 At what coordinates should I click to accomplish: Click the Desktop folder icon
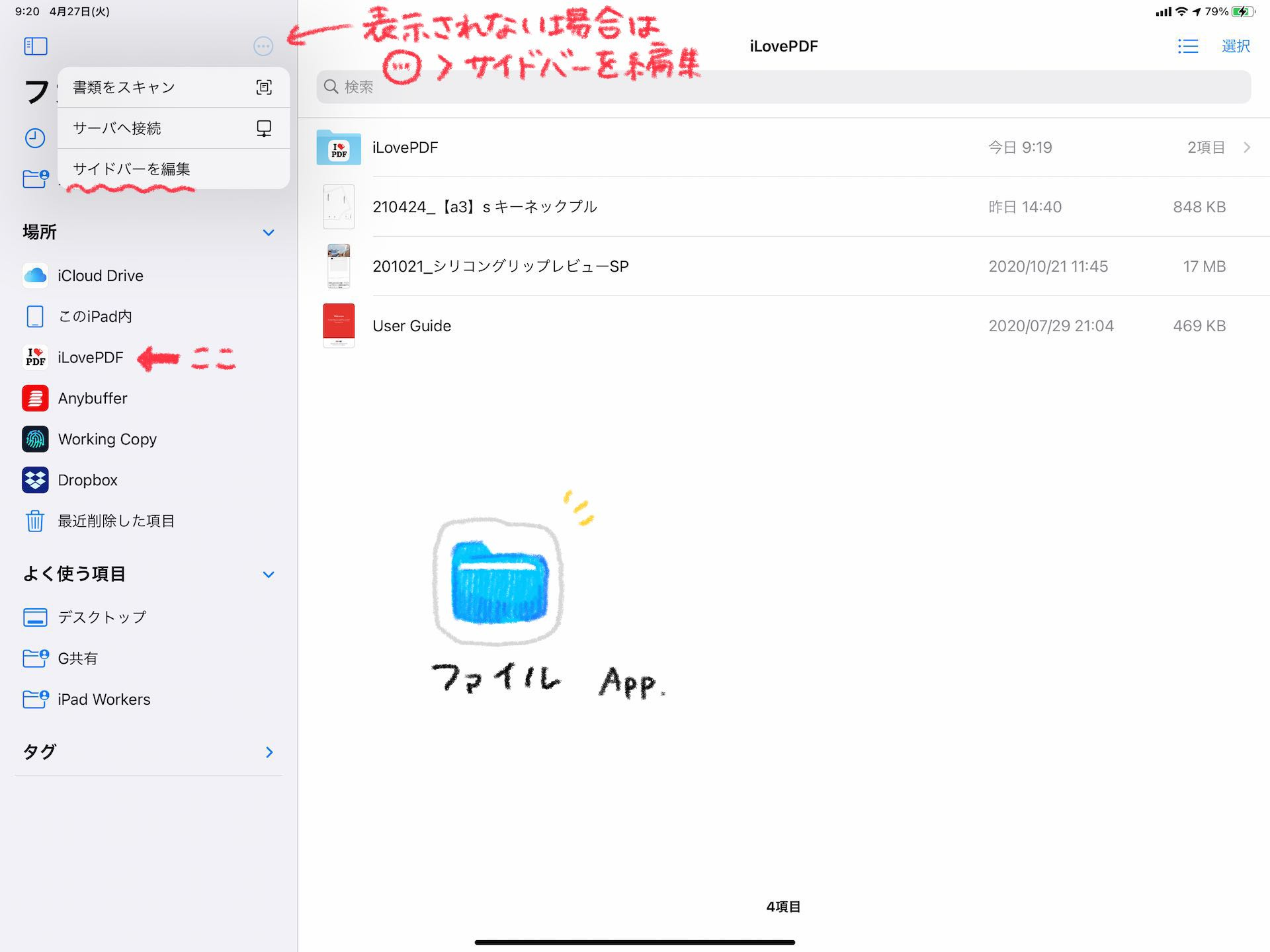coord(35,617)
